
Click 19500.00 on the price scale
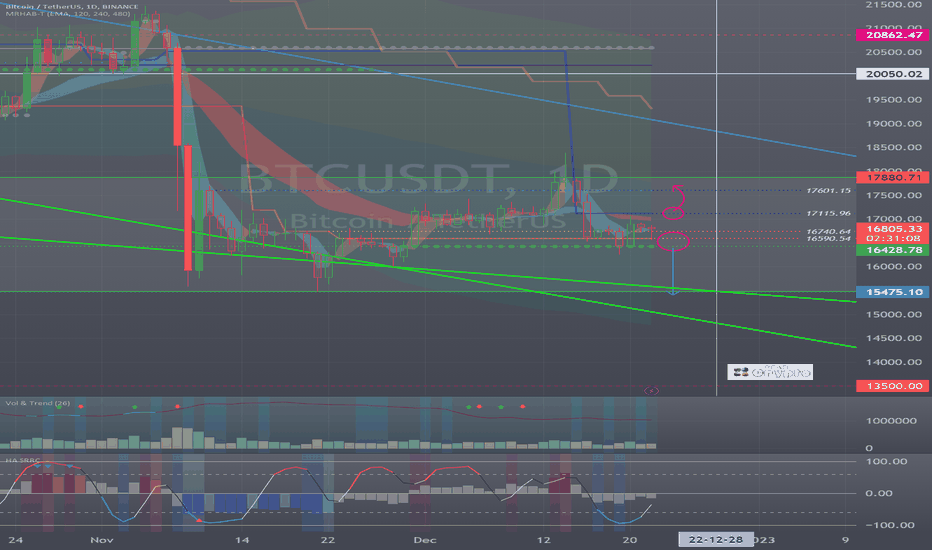pyautogui.click(x=893, y=100)
